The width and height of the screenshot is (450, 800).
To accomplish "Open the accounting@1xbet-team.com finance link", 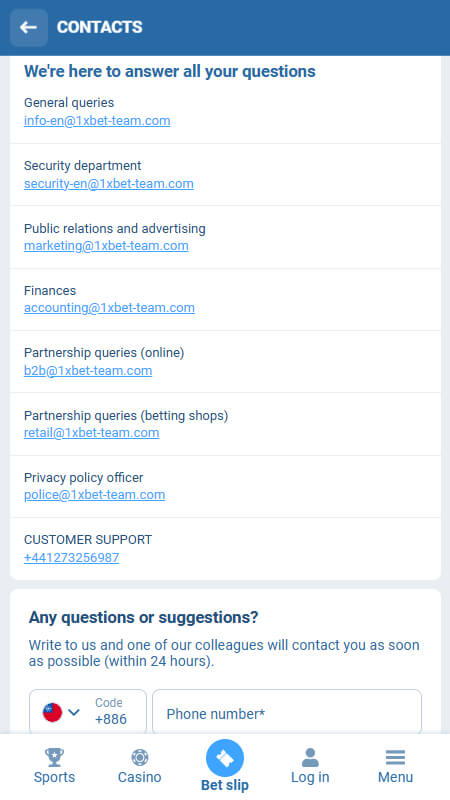I will [109, 308].
